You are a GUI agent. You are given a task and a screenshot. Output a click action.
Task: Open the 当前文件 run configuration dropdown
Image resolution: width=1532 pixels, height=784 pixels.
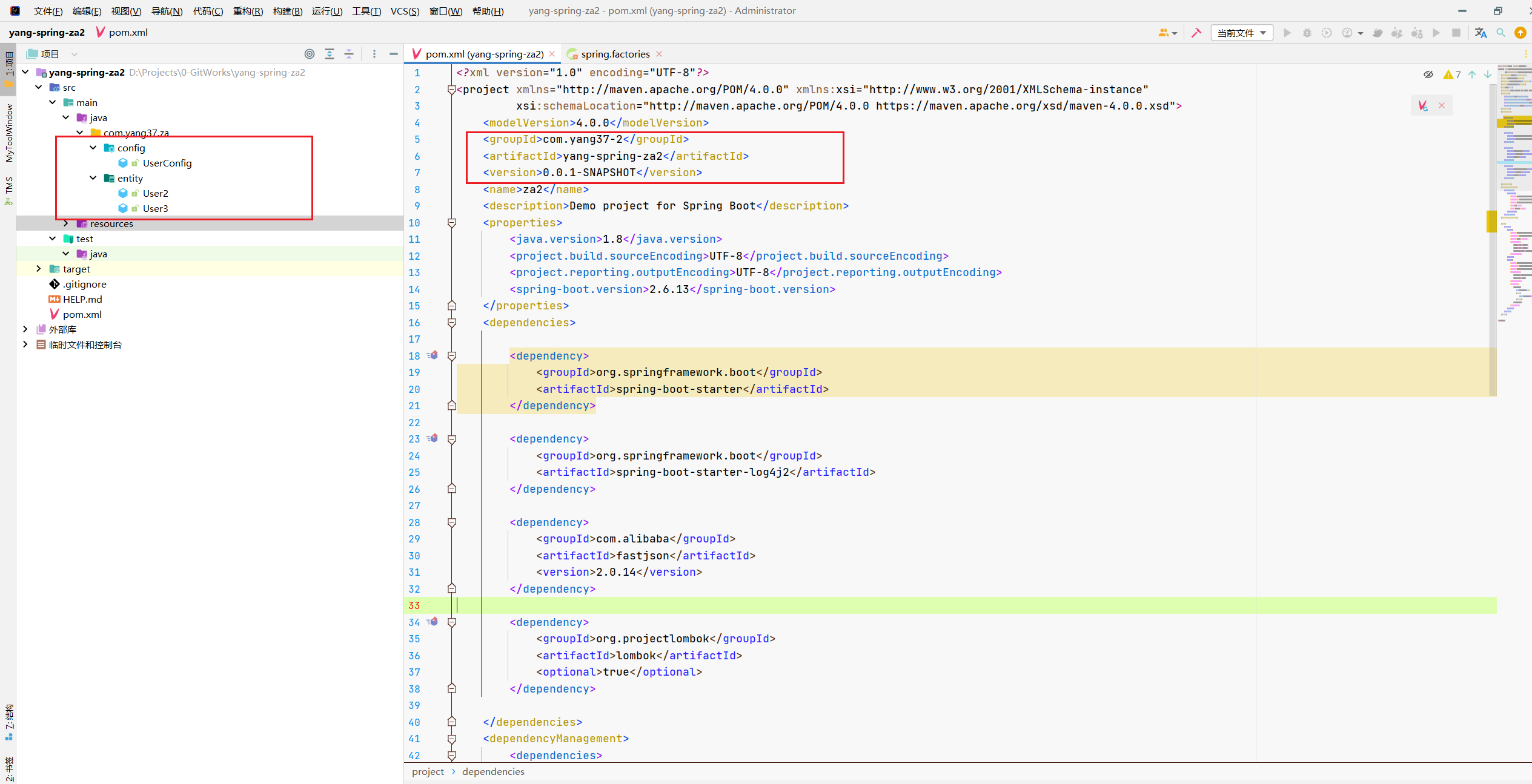click(x=1241, y=33)
